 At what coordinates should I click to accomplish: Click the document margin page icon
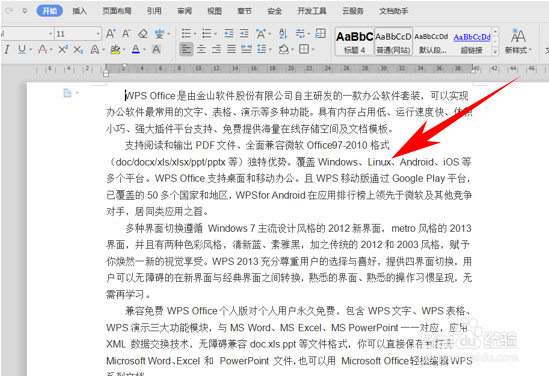click(x=68, y=93)
